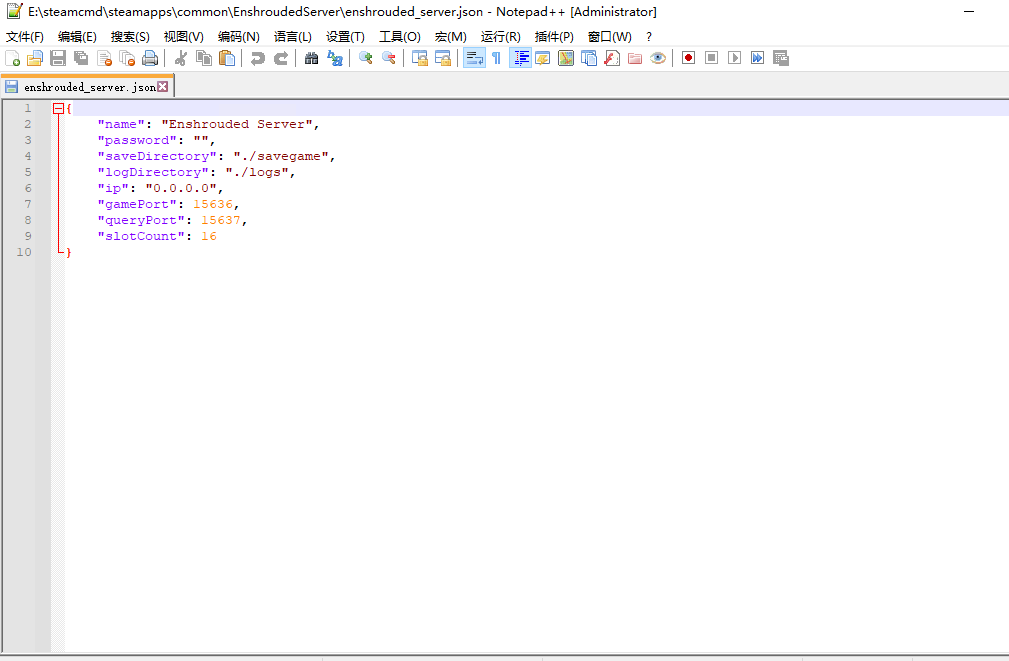Image resolution: width=1009 pixels, height=661 pixels.
Task: Click the Zoom in magnifier icon
Action: coord(366,58)
